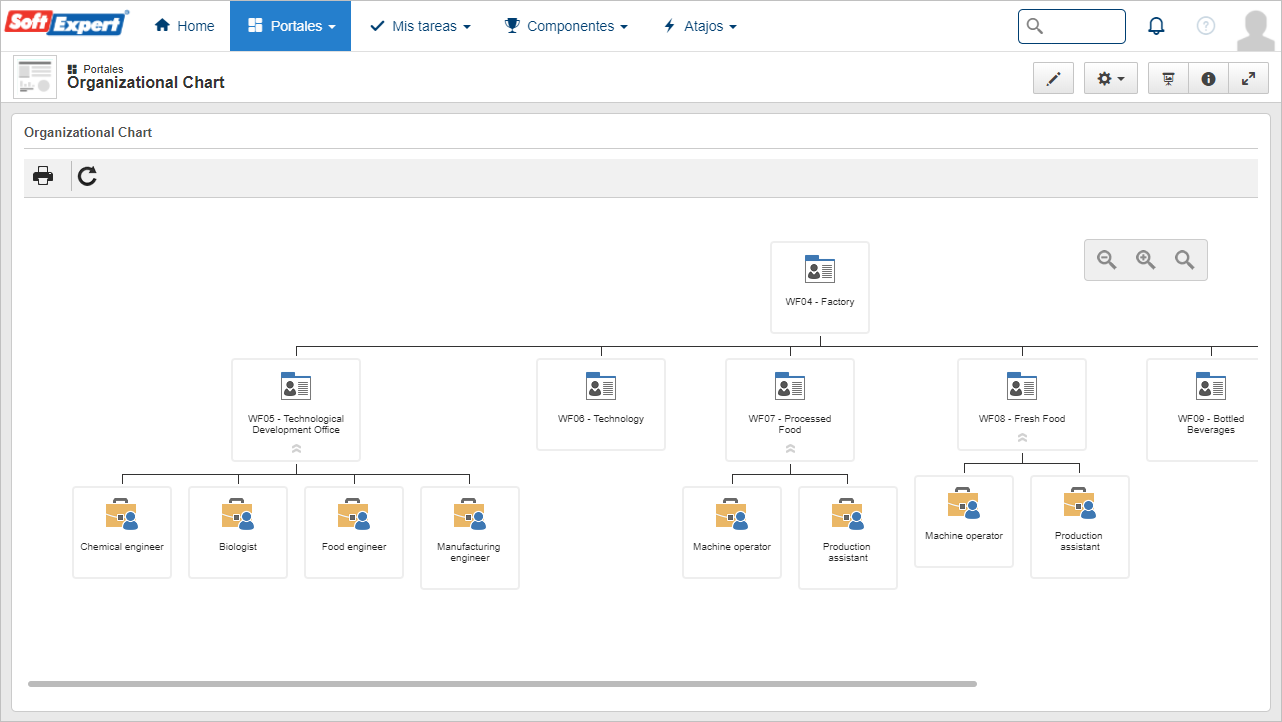Collapse the WF05 Technological Development Office node
The width and height of the screenshot is (1282, 722).
(296, 448)
